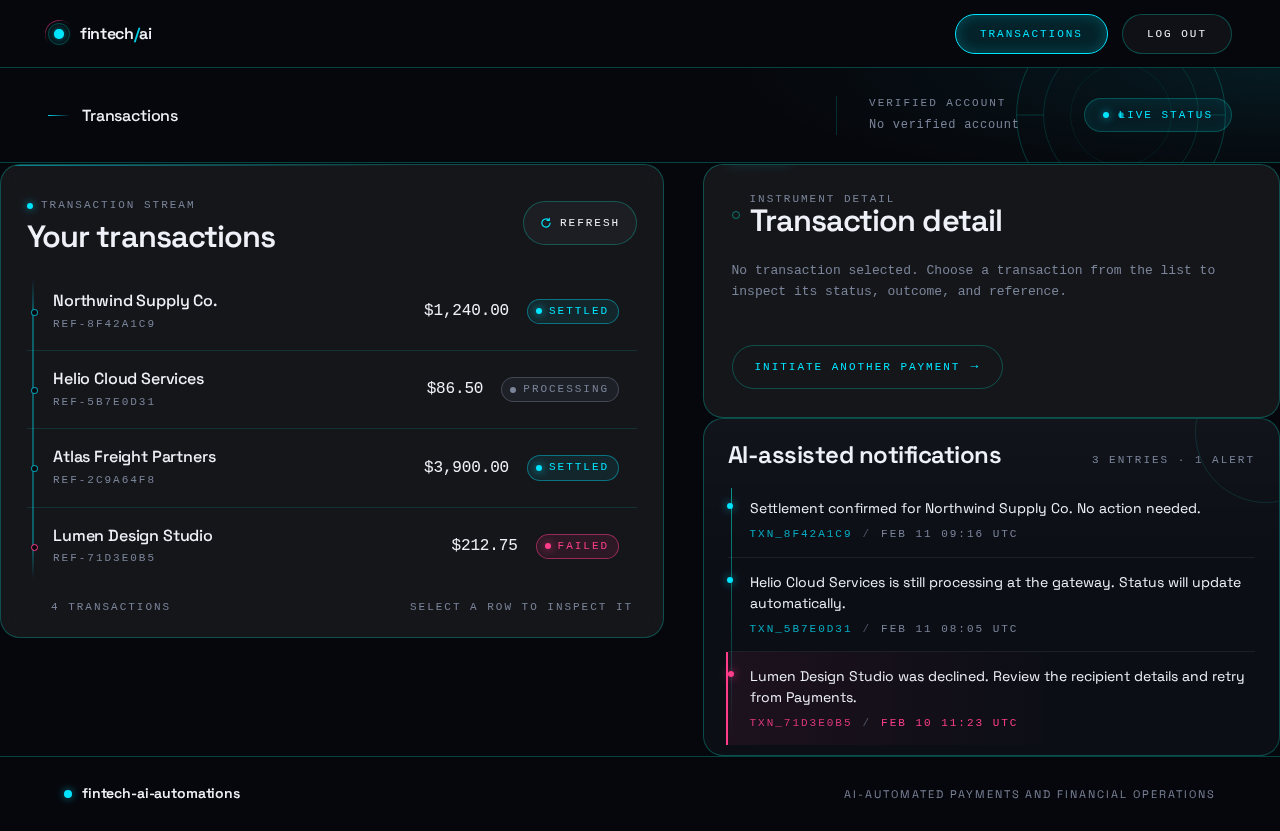Click the Live Status pill
1280x831 pixels.
click(x=1158, y=115)
